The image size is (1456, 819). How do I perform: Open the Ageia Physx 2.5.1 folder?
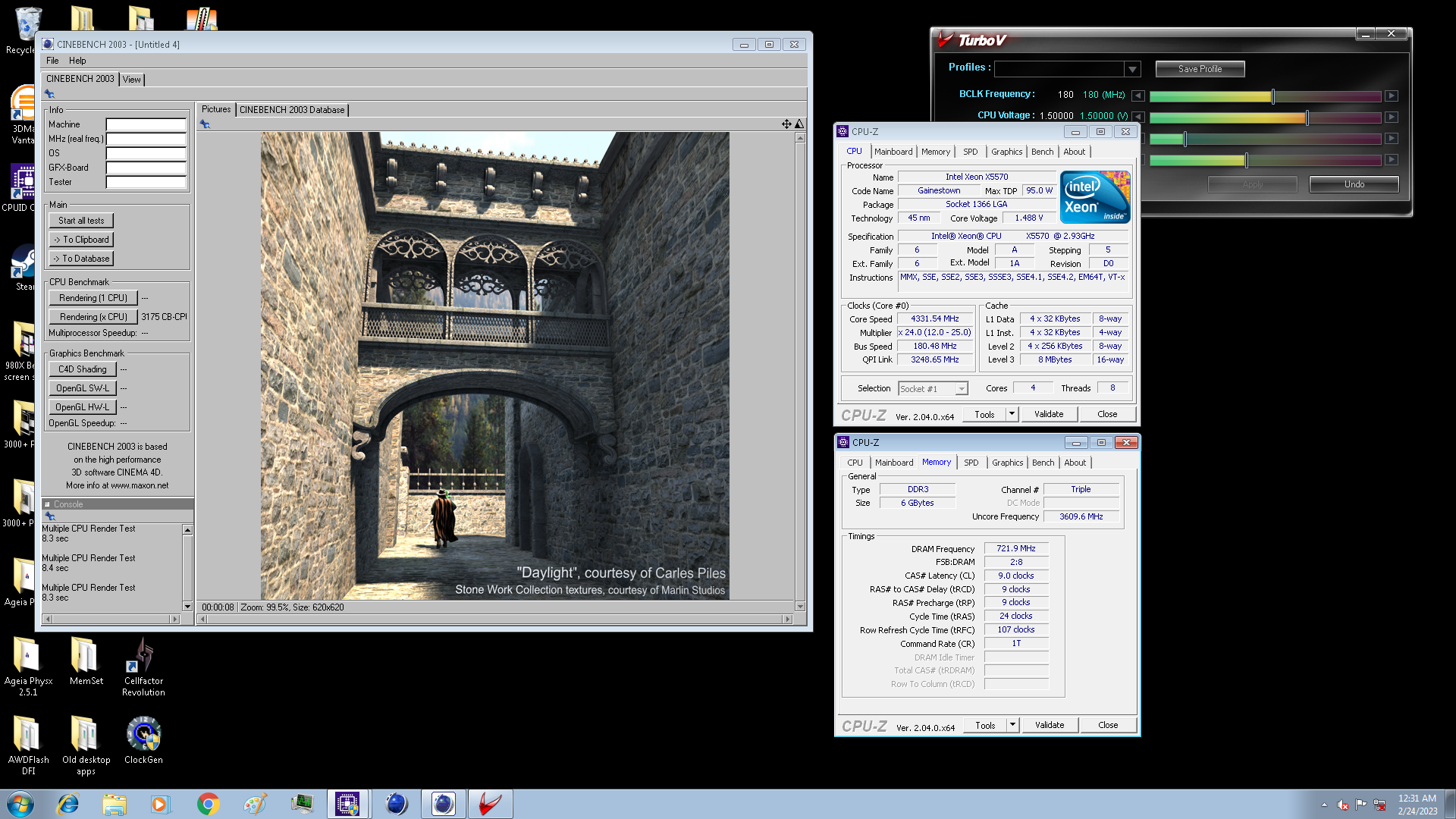click(28, 667)
